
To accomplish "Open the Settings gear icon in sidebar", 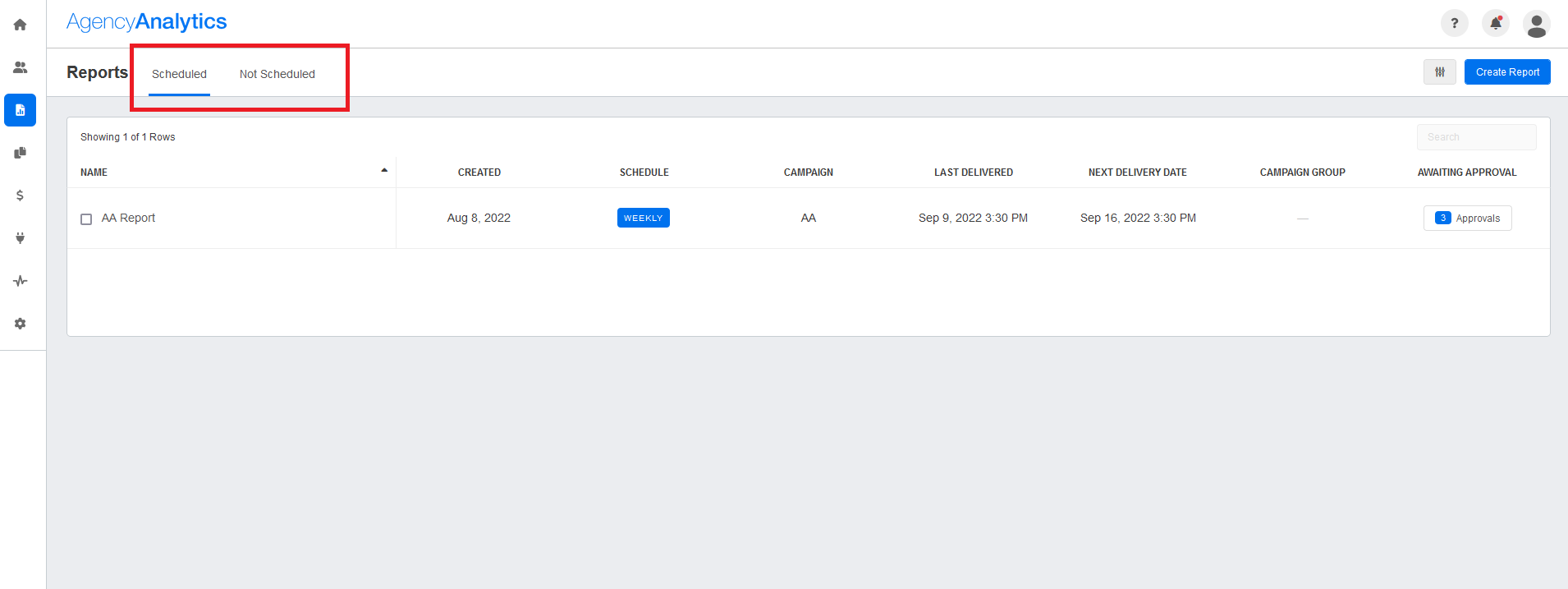I will point(20,324).
